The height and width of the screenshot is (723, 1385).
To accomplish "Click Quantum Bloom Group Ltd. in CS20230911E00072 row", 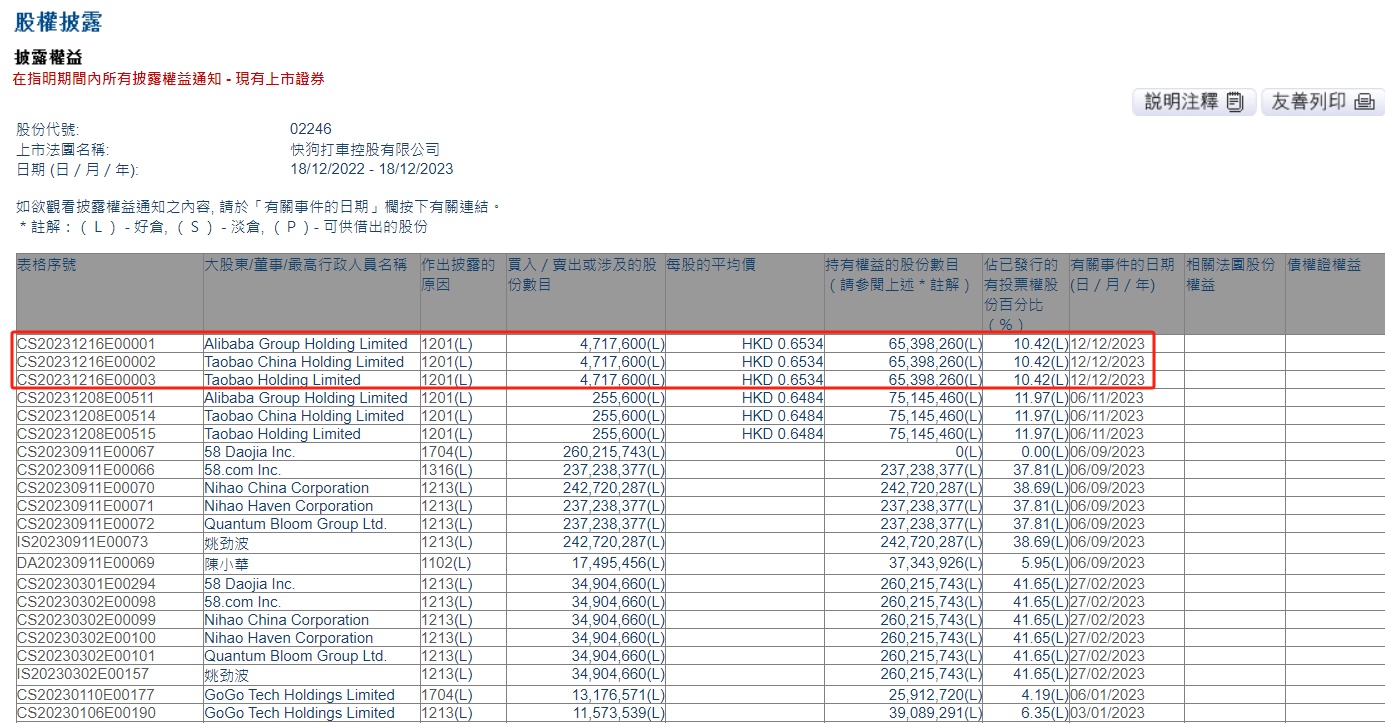I will 295,524.
